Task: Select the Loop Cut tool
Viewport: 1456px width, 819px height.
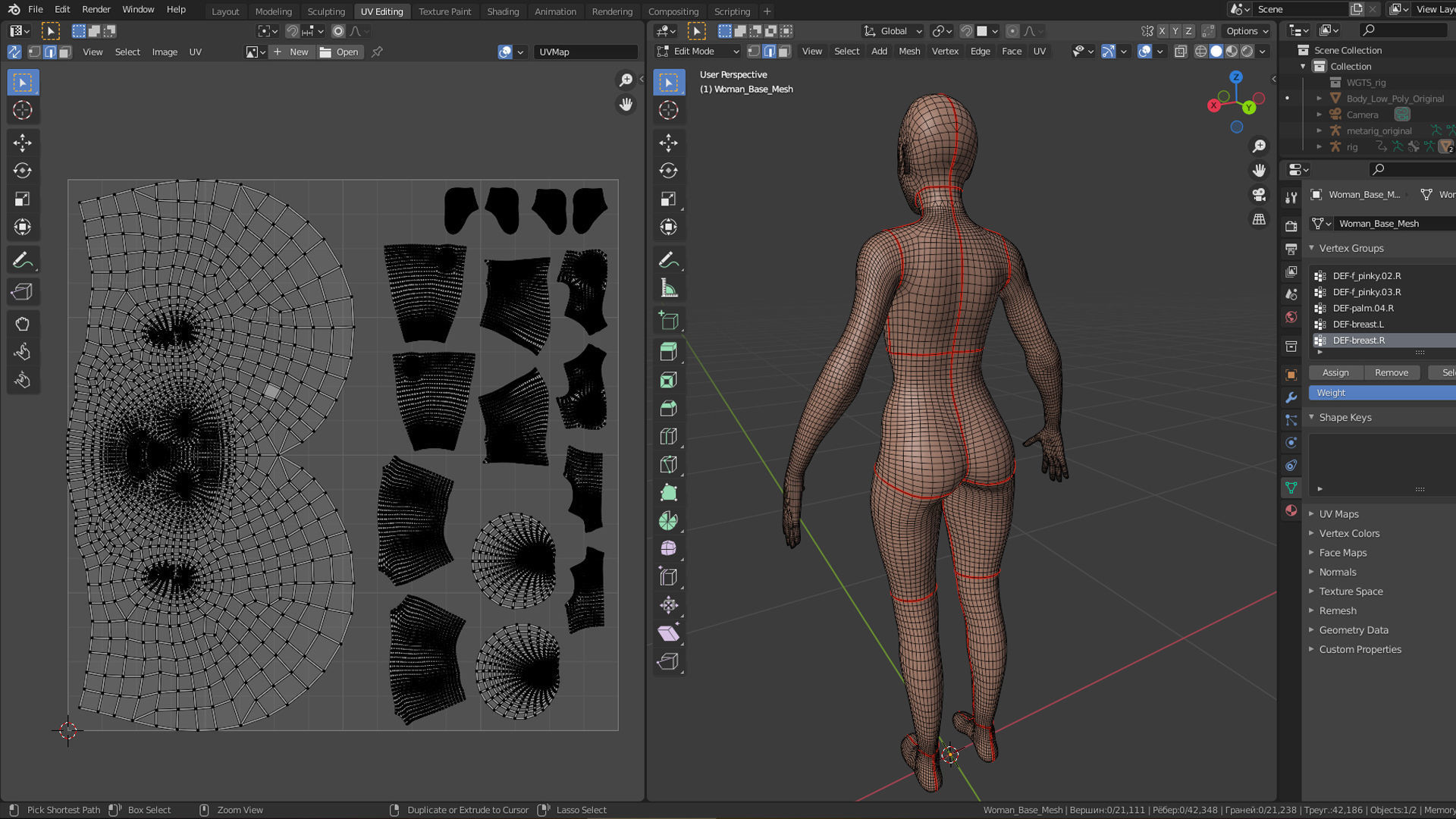Action: 669,436
